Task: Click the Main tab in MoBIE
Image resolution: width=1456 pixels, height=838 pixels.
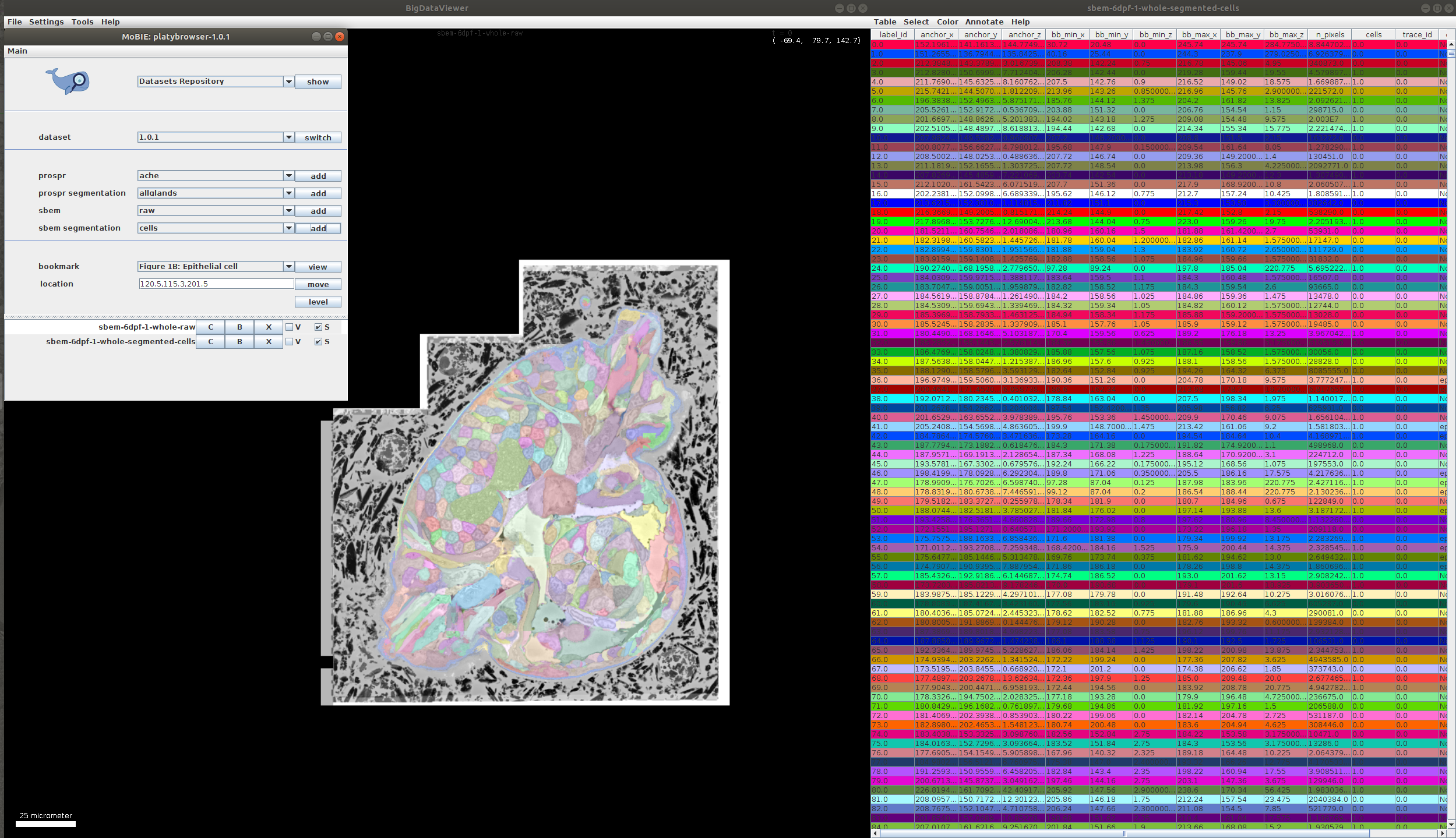Action: pos(17,51)
